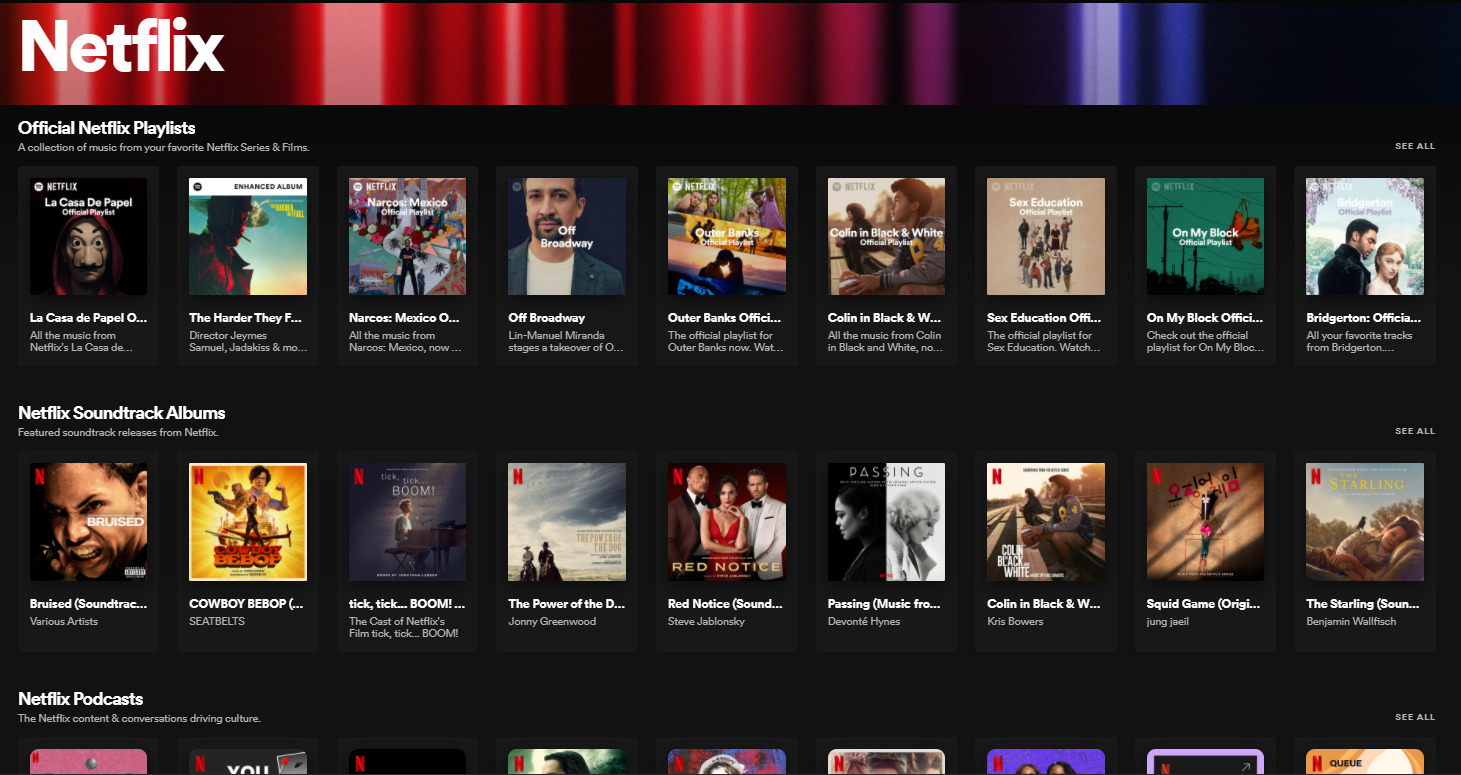1461x775 pixels.
Task: Open the Off Broadway playlist cover
Action: [x=567, y=237]
